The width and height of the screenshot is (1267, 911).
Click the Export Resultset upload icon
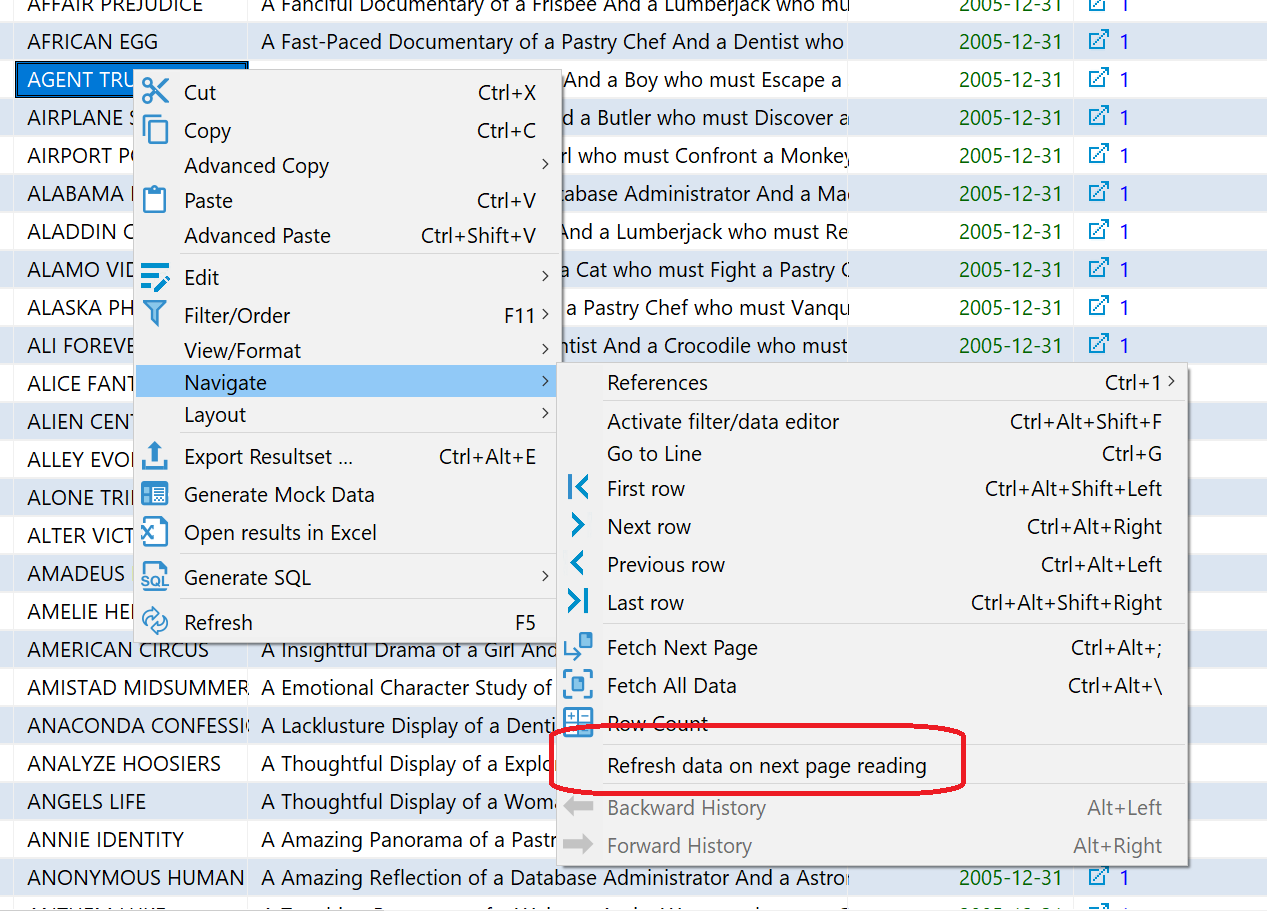coord(155,456)
